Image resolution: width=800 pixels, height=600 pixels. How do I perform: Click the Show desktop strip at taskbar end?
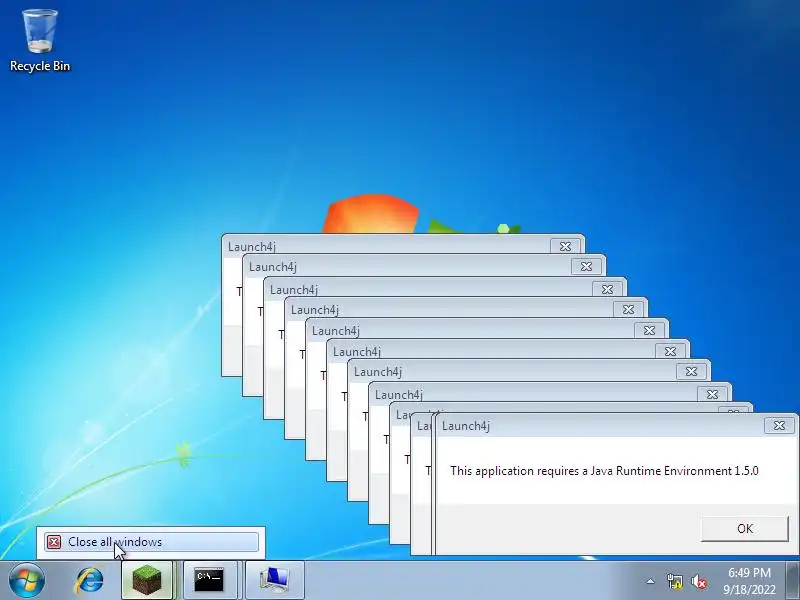(794, 580)
